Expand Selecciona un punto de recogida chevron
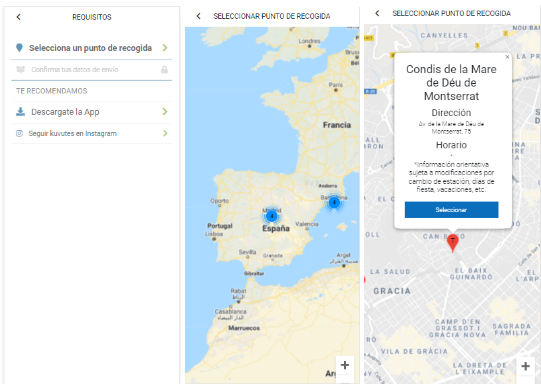The image size is (541, 389). [165, 48]
